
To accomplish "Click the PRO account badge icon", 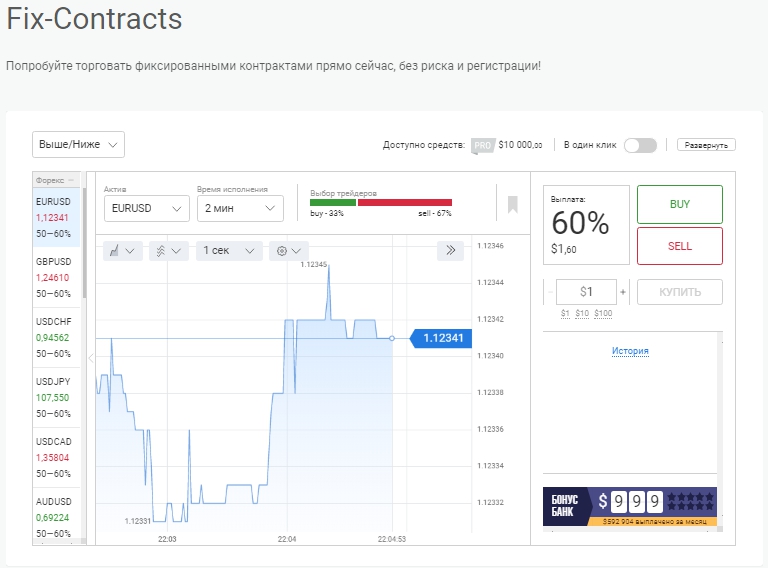I will point(482,145).
